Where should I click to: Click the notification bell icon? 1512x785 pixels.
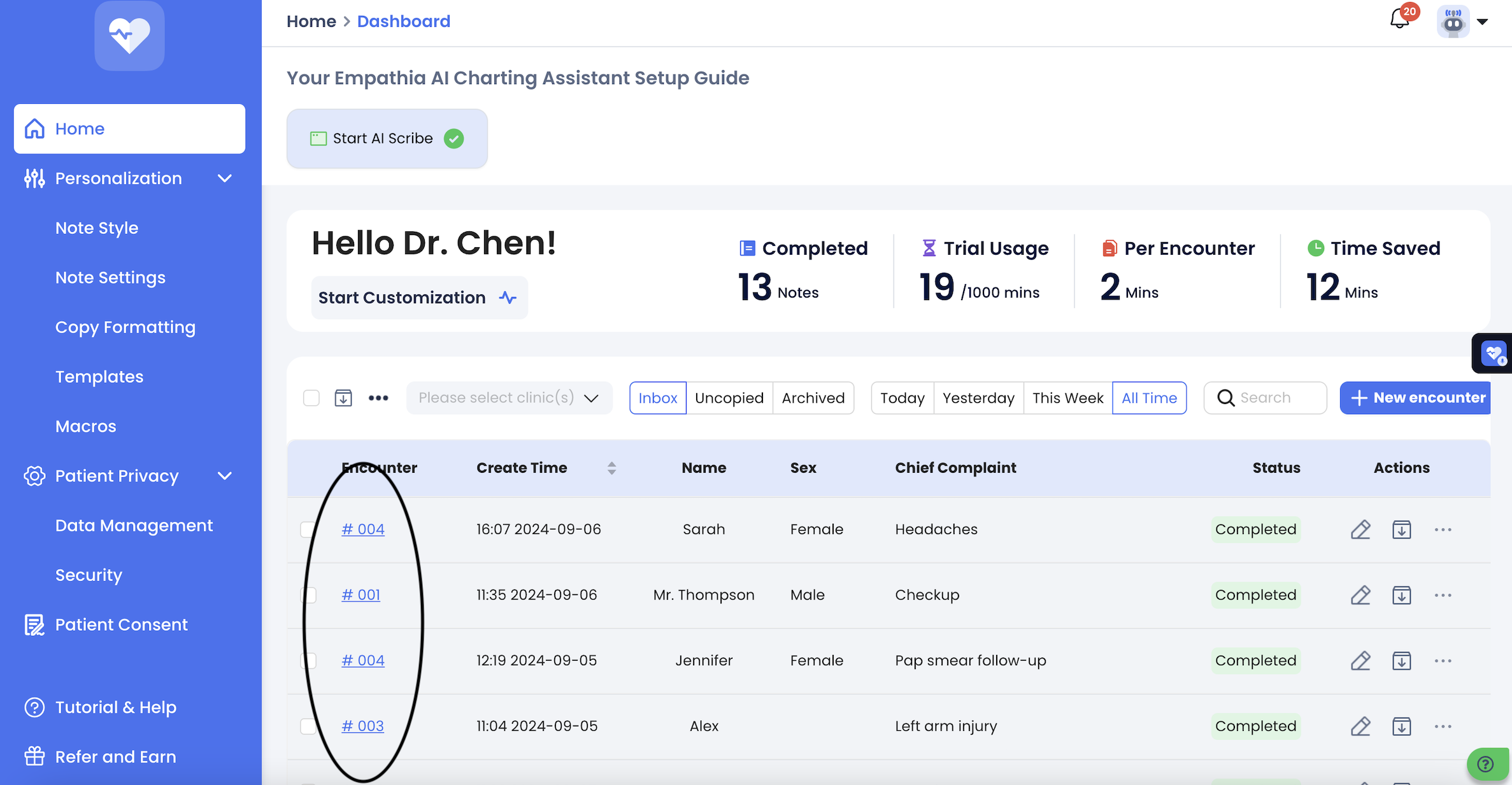tap(1400, 20)
